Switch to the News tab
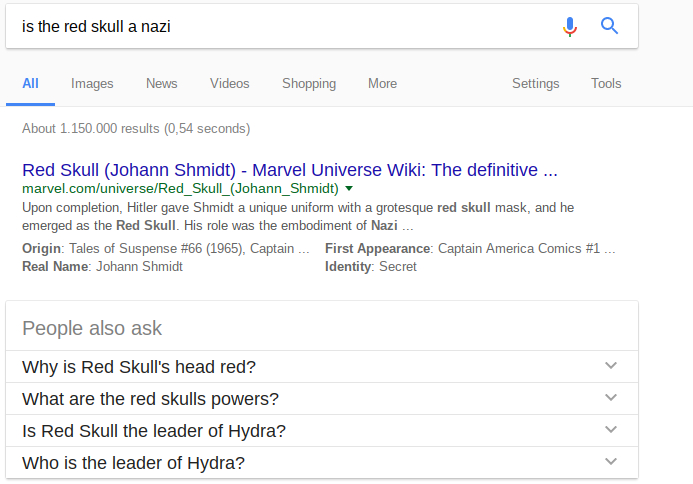The width and height of the screenshot is (693, 484). (161, 84)
